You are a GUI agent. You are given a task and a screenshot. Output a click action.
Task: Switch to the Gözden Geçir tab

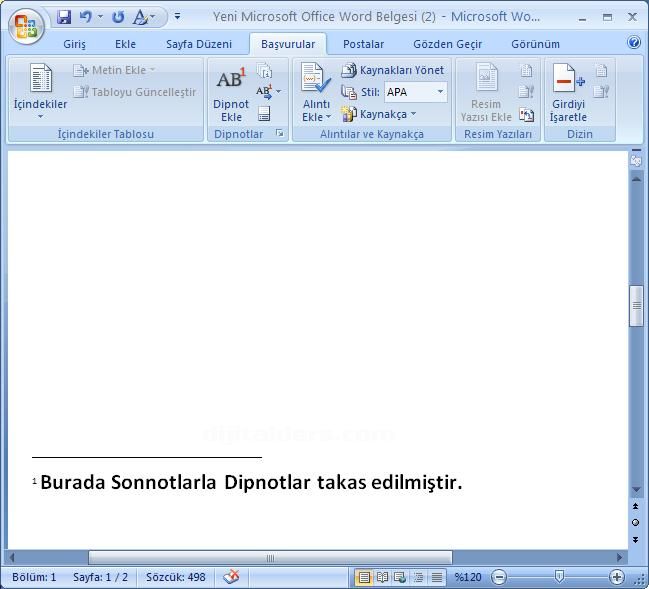pyautogui.click(x=447, y=44)
